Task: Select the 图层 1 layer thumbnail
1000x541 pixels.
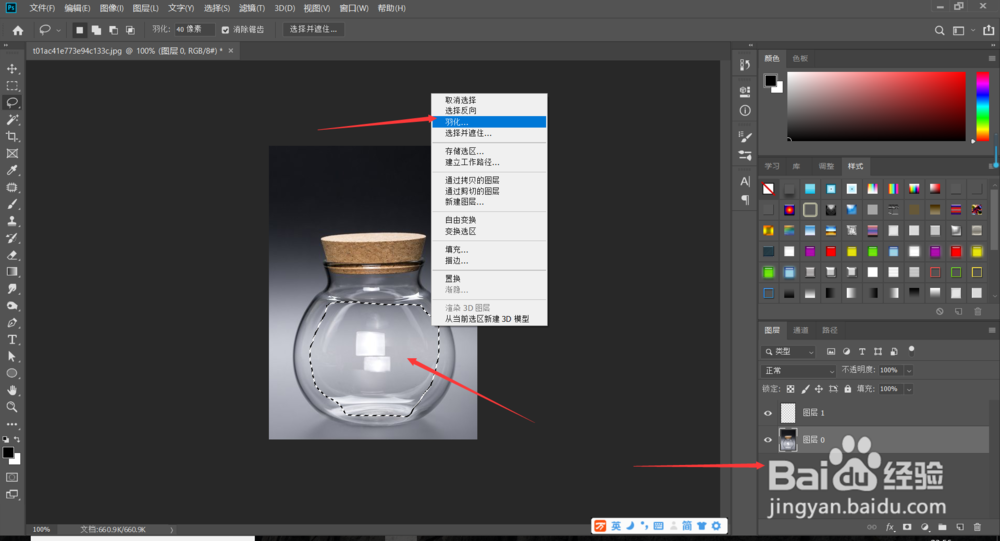Action: point(788,413)
